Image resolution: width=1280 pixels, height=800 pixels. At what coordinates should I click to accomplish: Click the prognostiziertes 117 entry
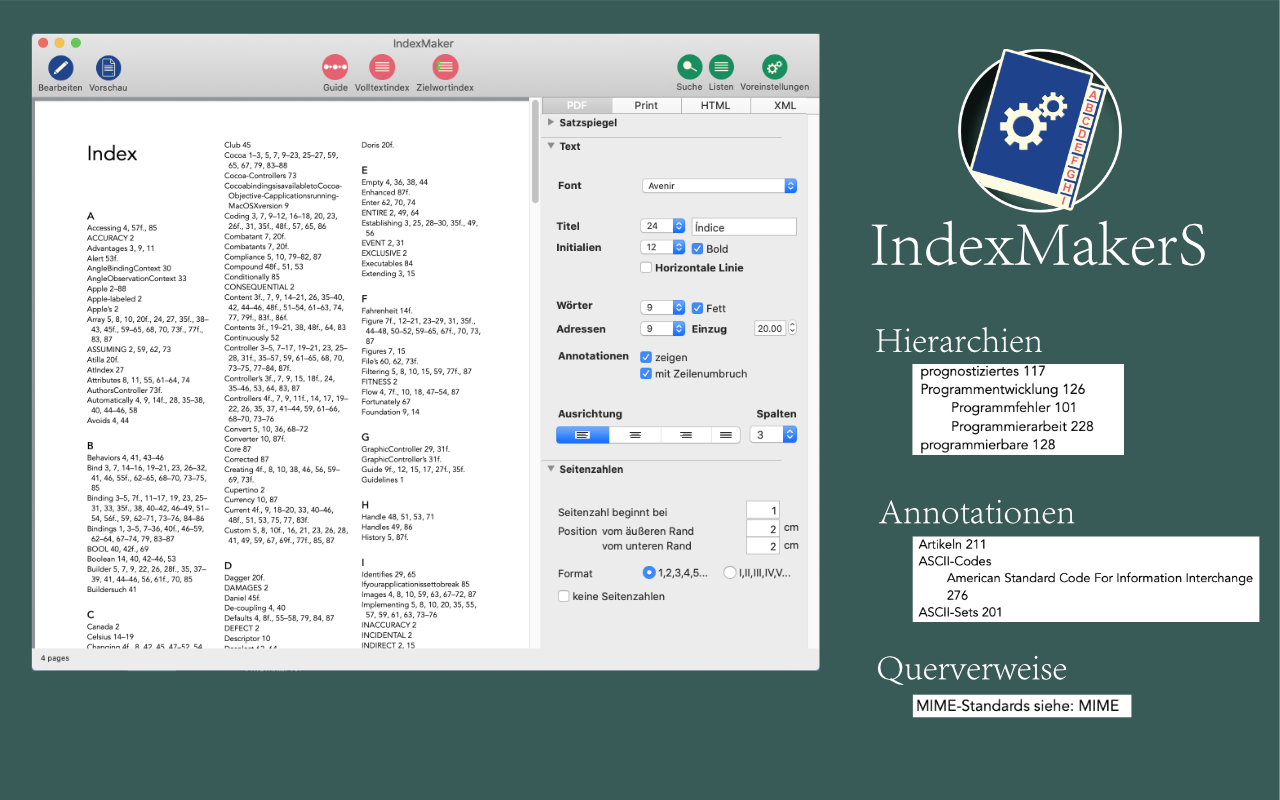[x=983, y=372]
